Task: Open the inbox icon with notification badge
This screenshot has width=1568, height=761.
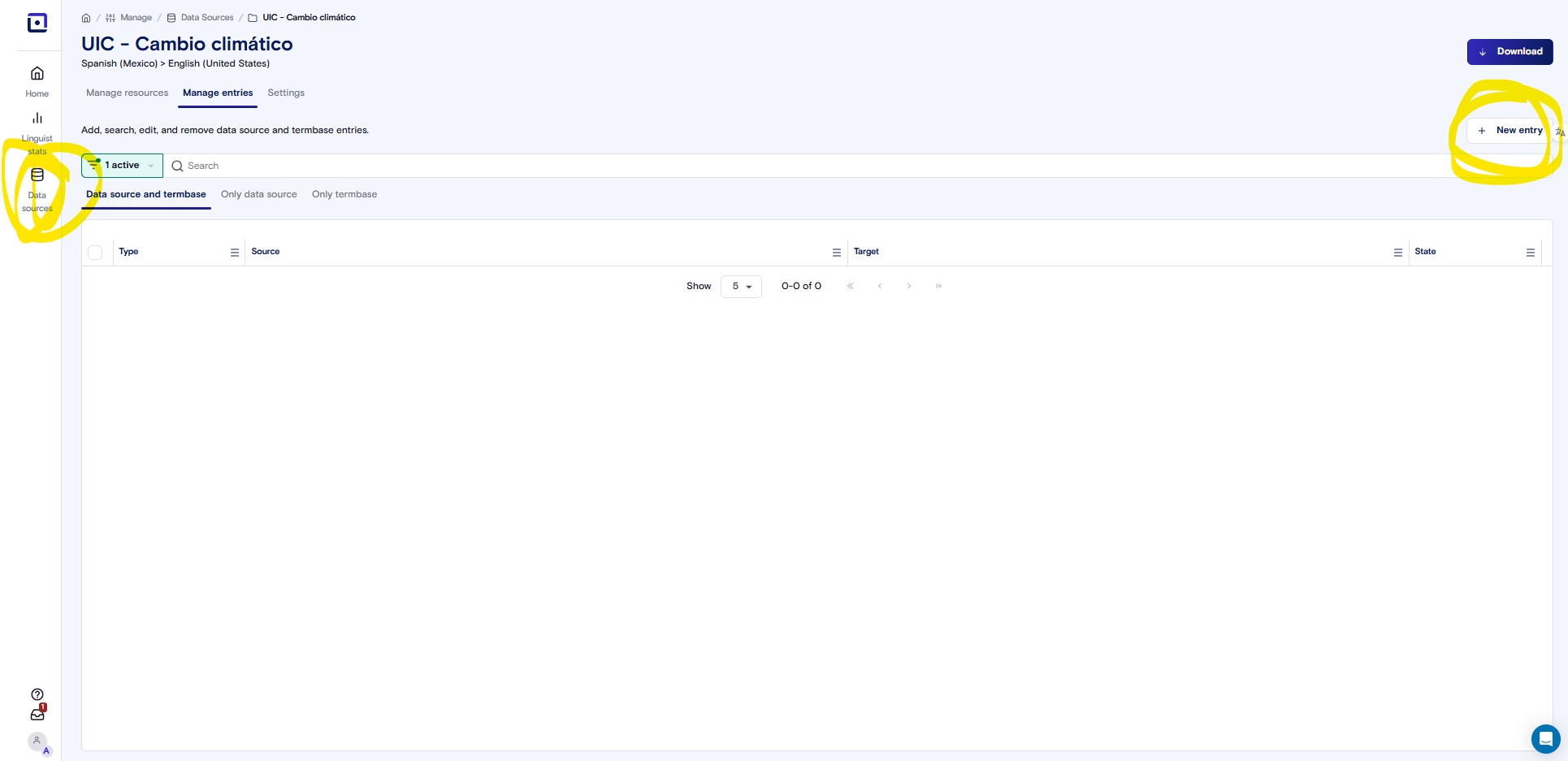Action: pos(37,715)
